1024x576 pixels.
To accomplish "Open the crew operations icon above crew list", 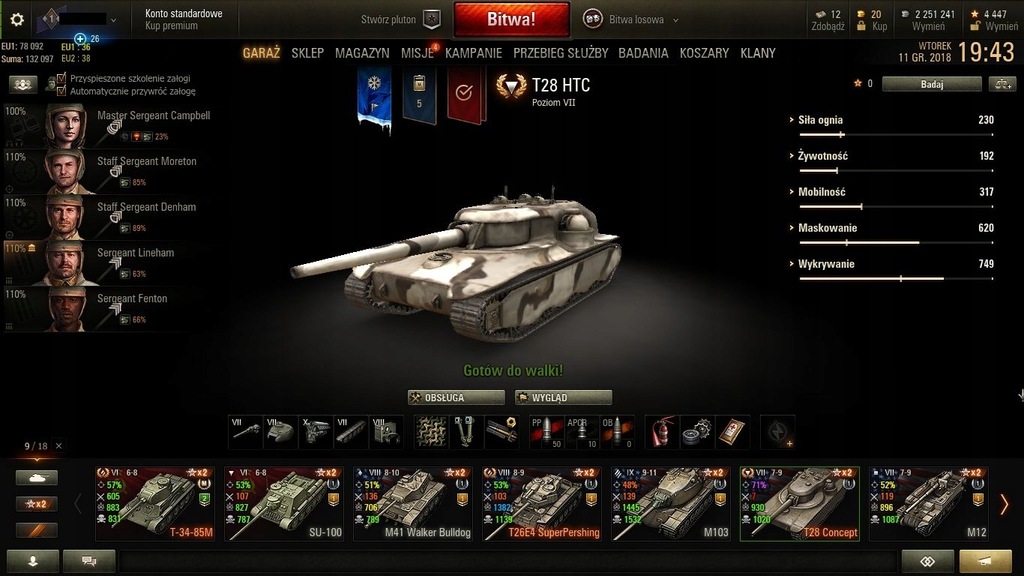I will pos(22,84).
